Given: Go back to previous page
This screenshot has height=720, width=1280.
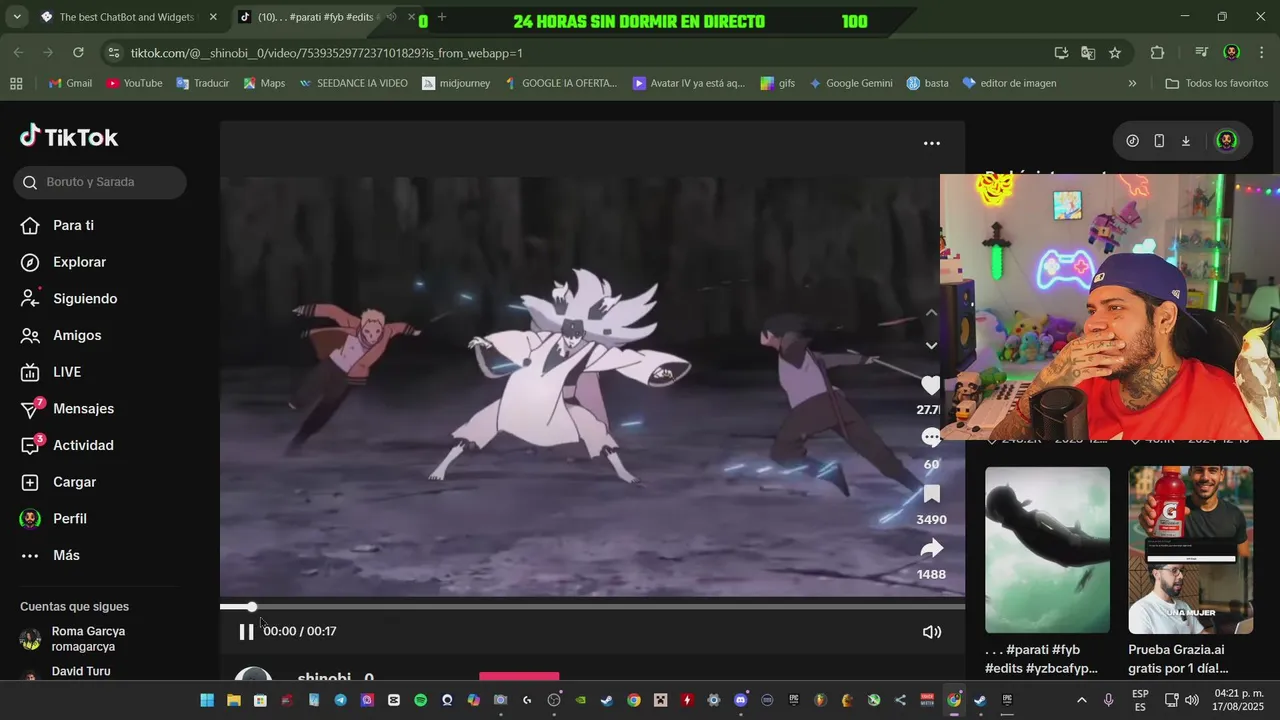Looking at the screenshot, I should click(x=18, y=53).
